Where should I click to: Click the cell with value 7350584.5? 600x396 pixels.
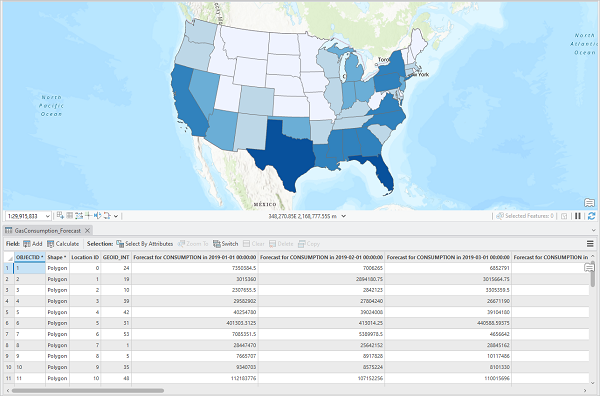[x=195, y=268]
